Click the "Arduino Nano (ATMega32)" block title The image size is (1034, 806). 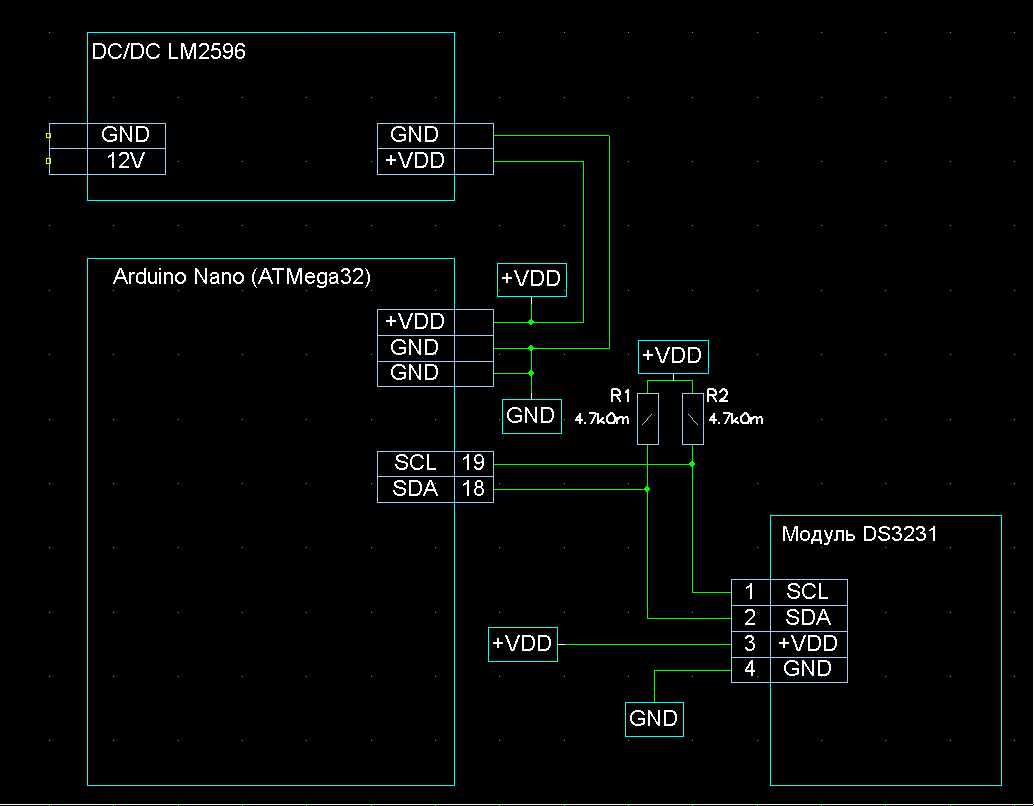[x=242, y=277]
